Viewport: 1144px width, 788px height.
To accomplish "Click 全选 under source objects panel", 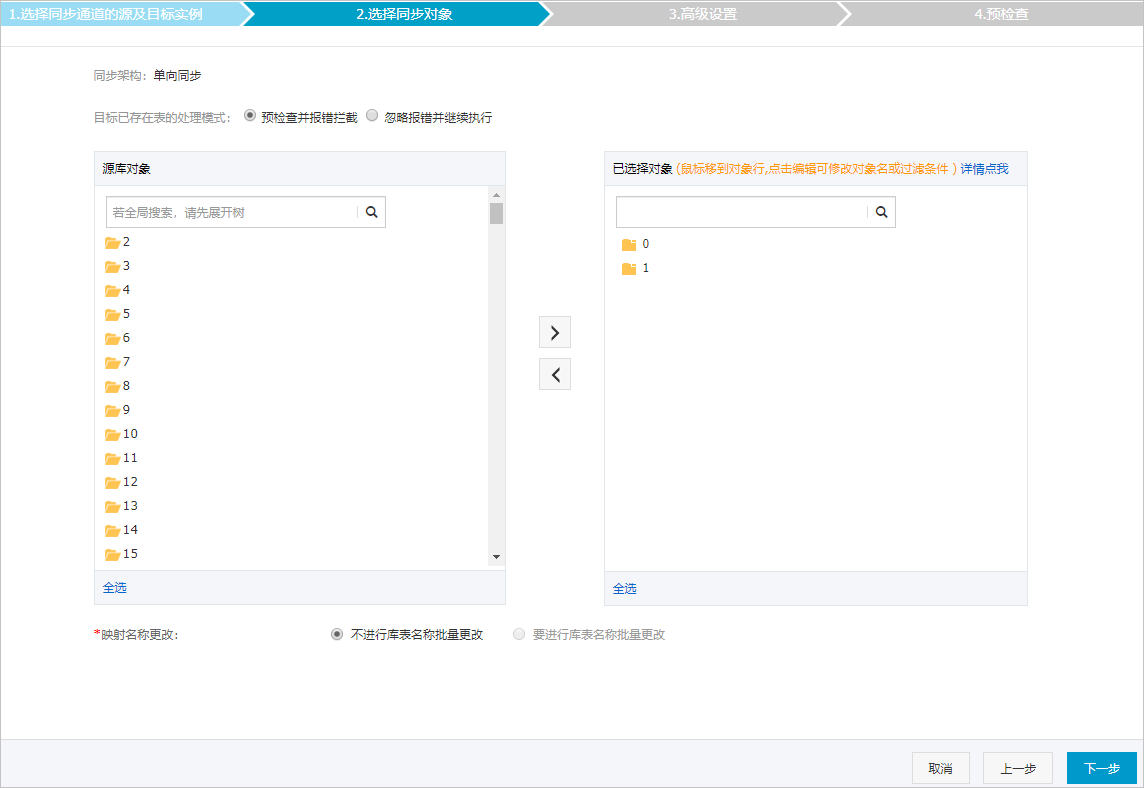I will click(115, 587).
